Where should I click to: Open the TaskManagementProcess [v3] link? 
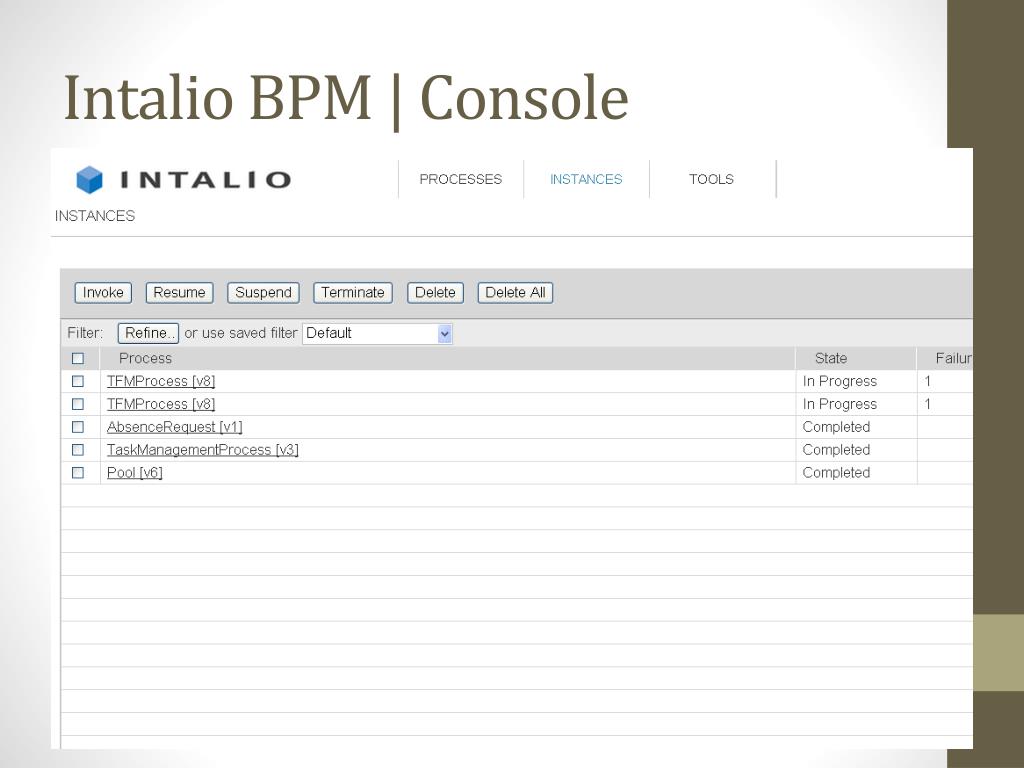point(202,450)
